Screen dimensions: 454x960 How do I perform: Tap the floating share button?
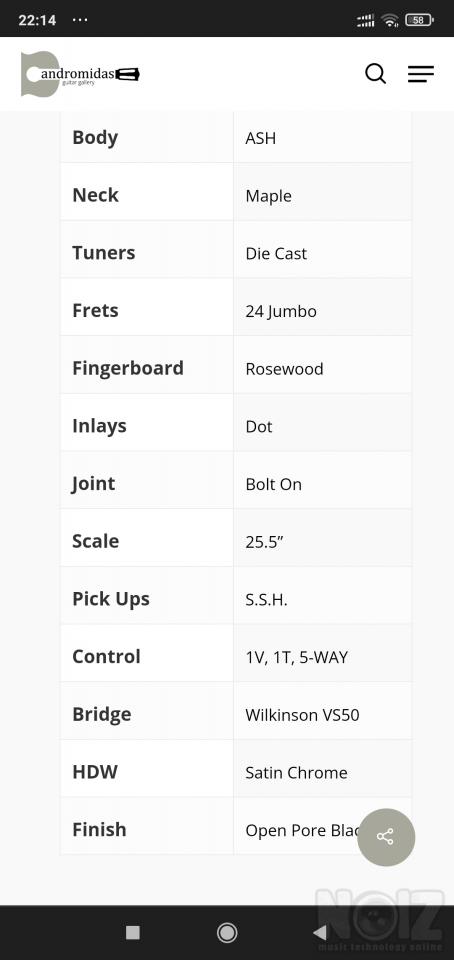click(385, 837)
